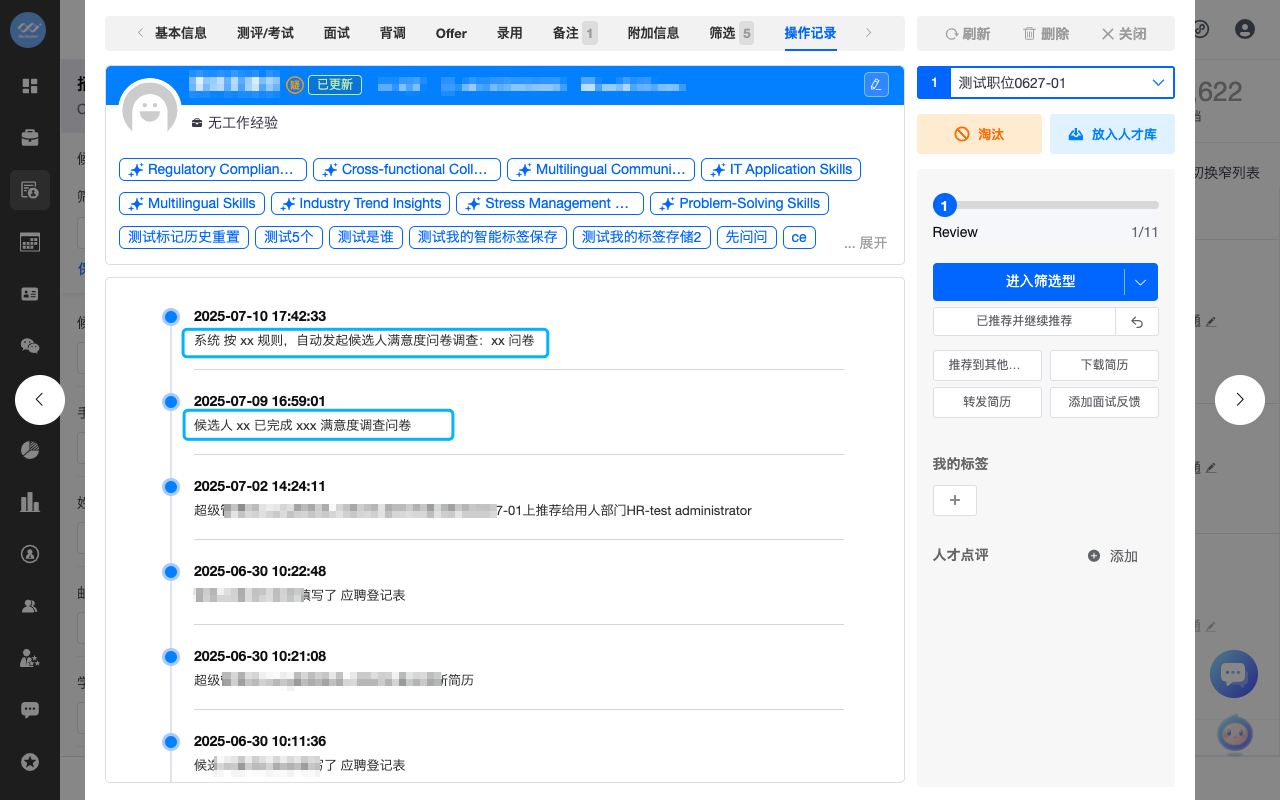
Task: Open the robot assistant floating icon
Action: (1235, 734)
